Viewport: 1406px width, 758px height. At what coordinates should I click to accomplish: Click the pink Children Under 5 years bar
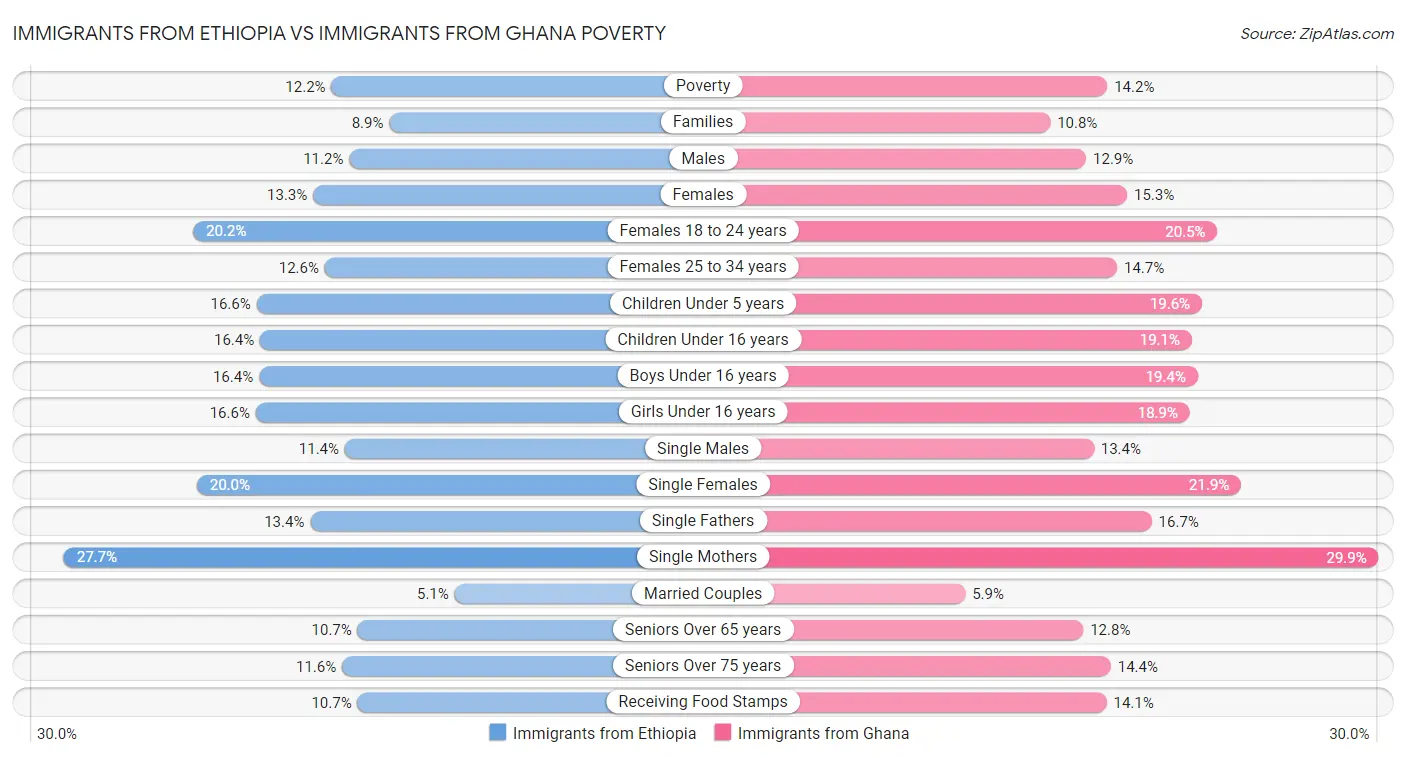[x=990, y=303]
